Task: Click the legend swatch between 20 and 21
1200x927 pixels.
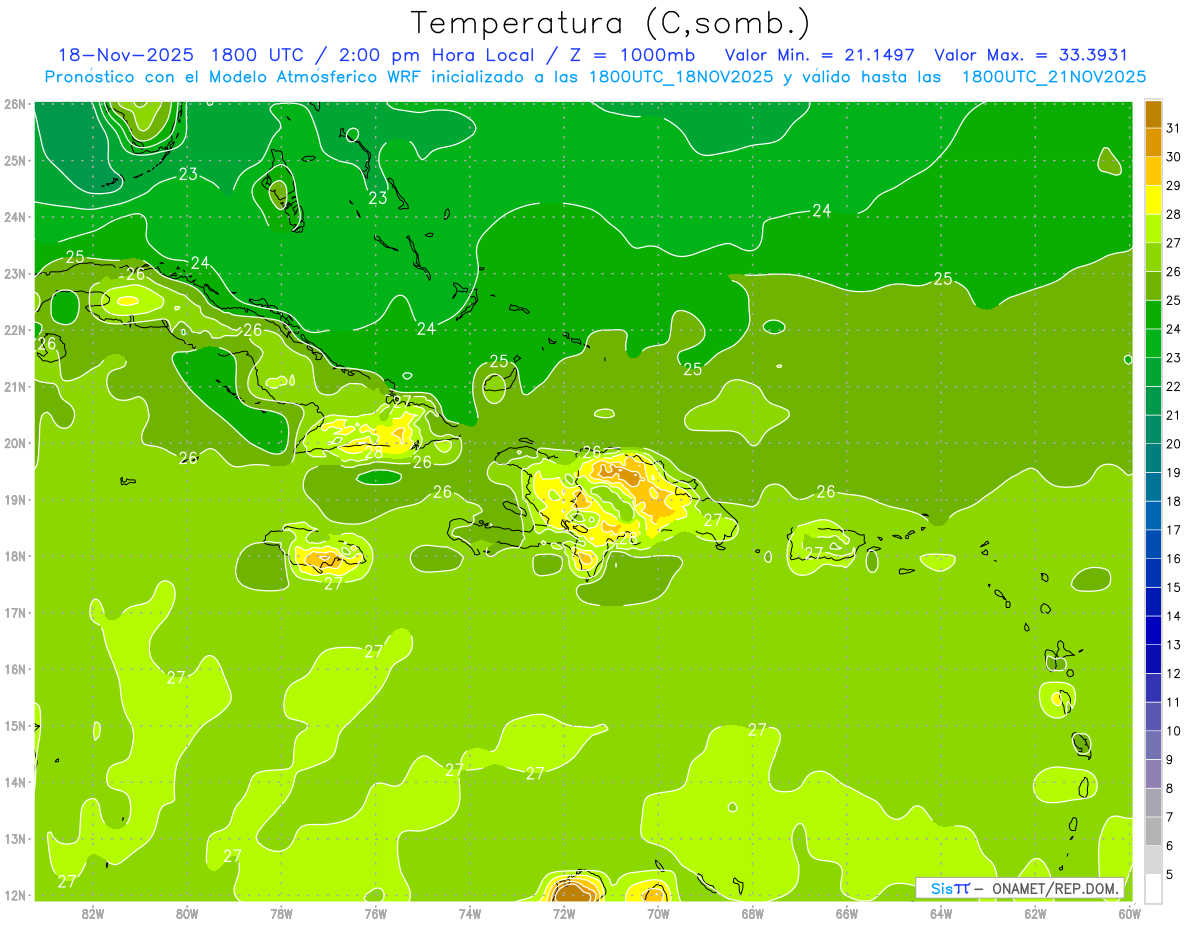Action: 1154,430
